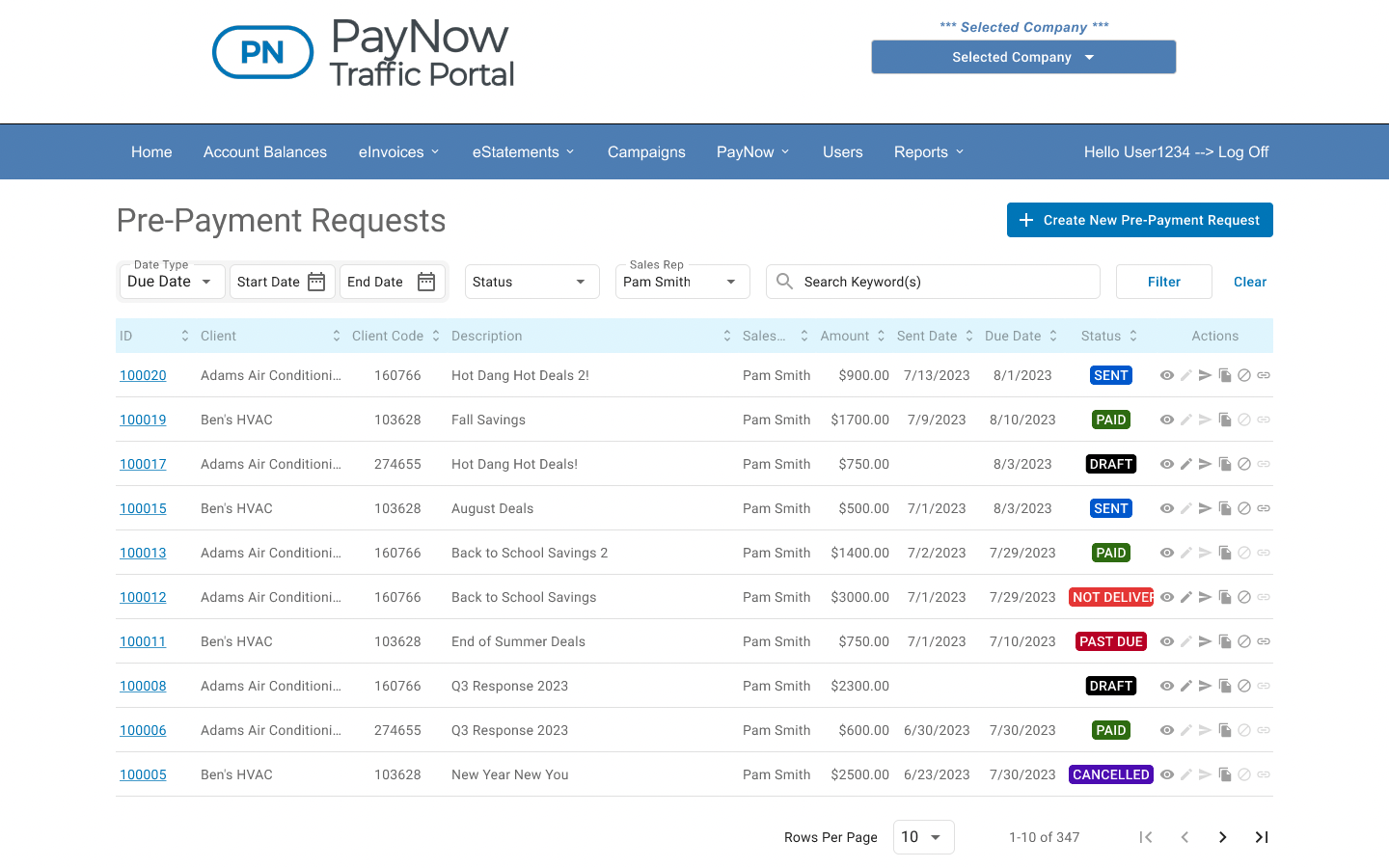Apply filters with the Filter button
The height and width of the screenshot is (868, 1389).
pyautogui.click(x=1164, y=282)
